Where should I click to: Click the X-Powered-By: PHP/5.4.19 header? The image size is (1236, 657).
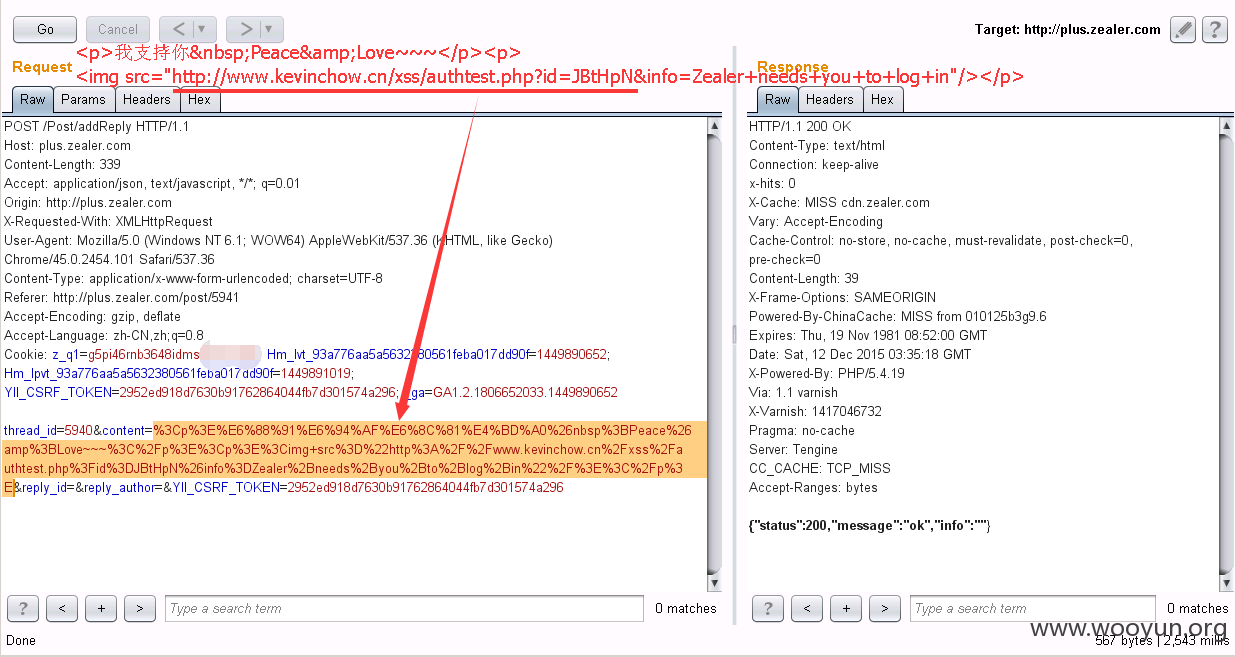(x=827, y=374)
